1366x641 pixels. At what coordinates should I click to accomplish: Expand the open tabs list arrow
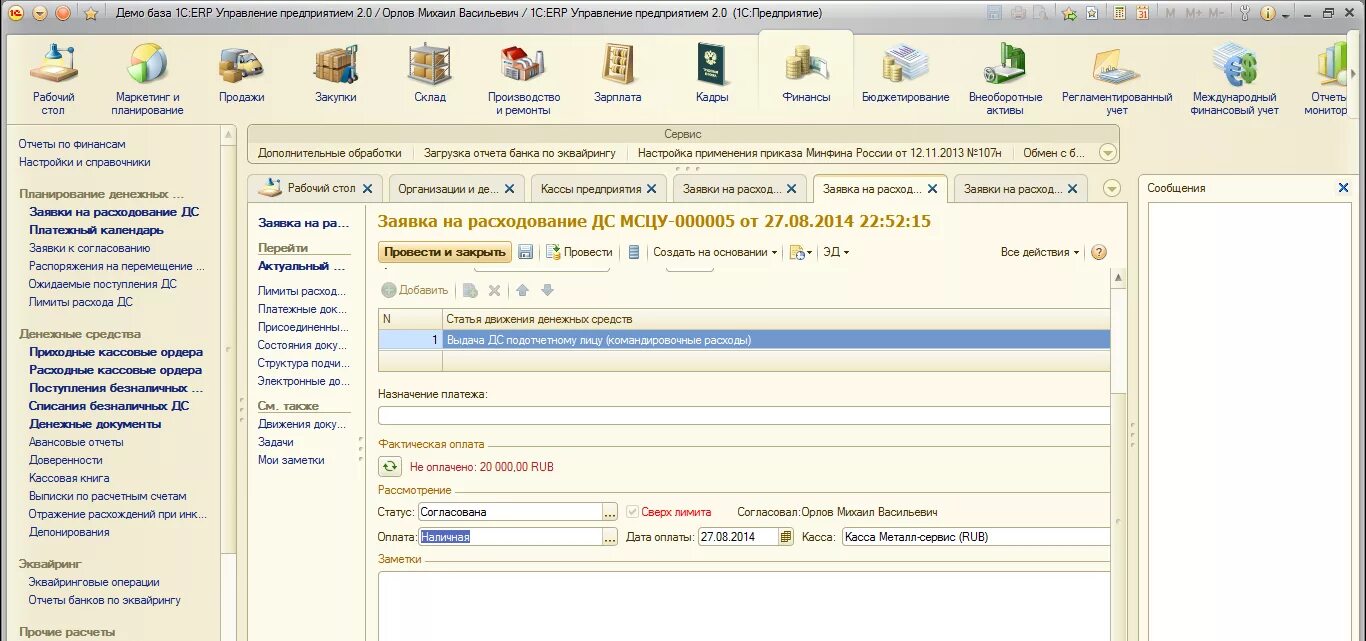pyautogui.click(x=1111, y=188)
